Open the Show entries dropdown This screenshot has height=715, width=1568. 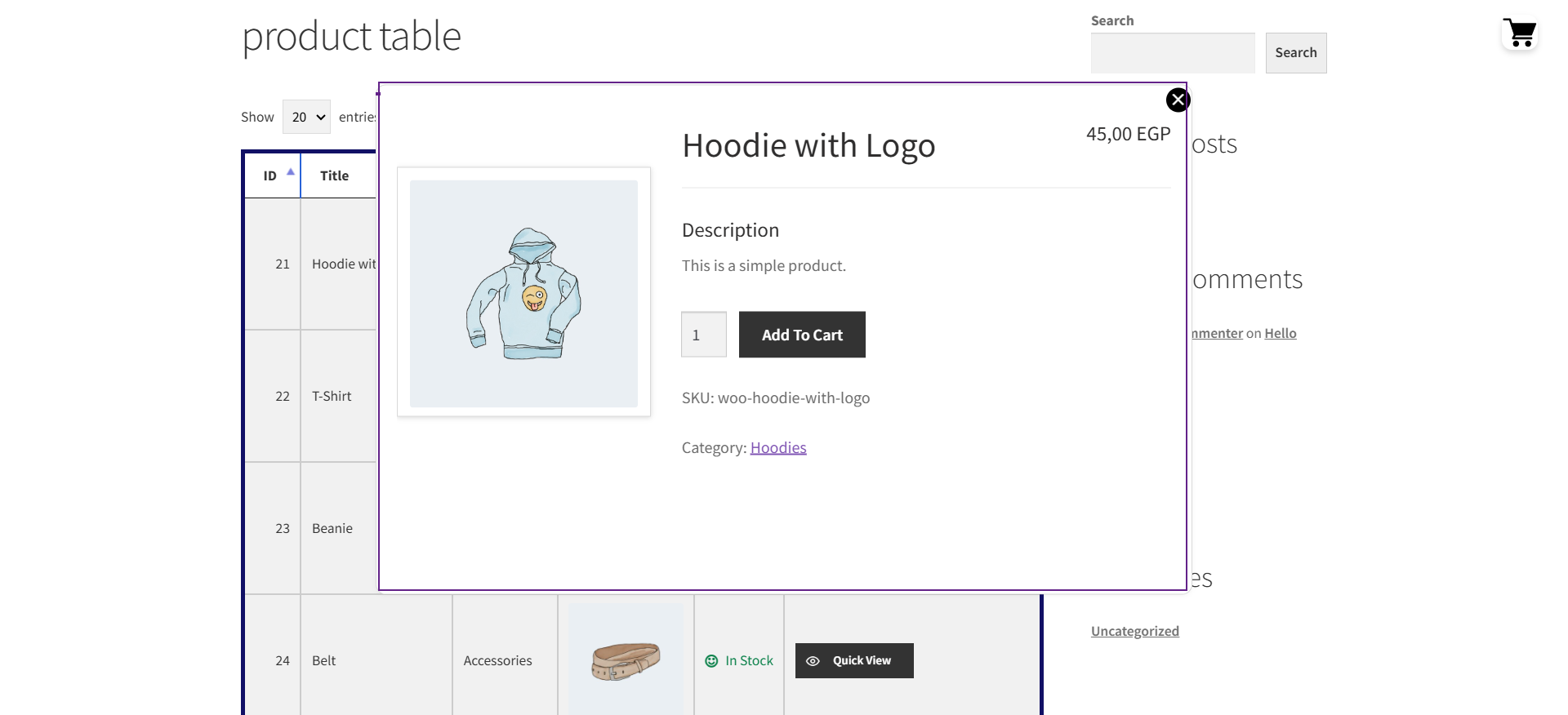pos(306,117)
